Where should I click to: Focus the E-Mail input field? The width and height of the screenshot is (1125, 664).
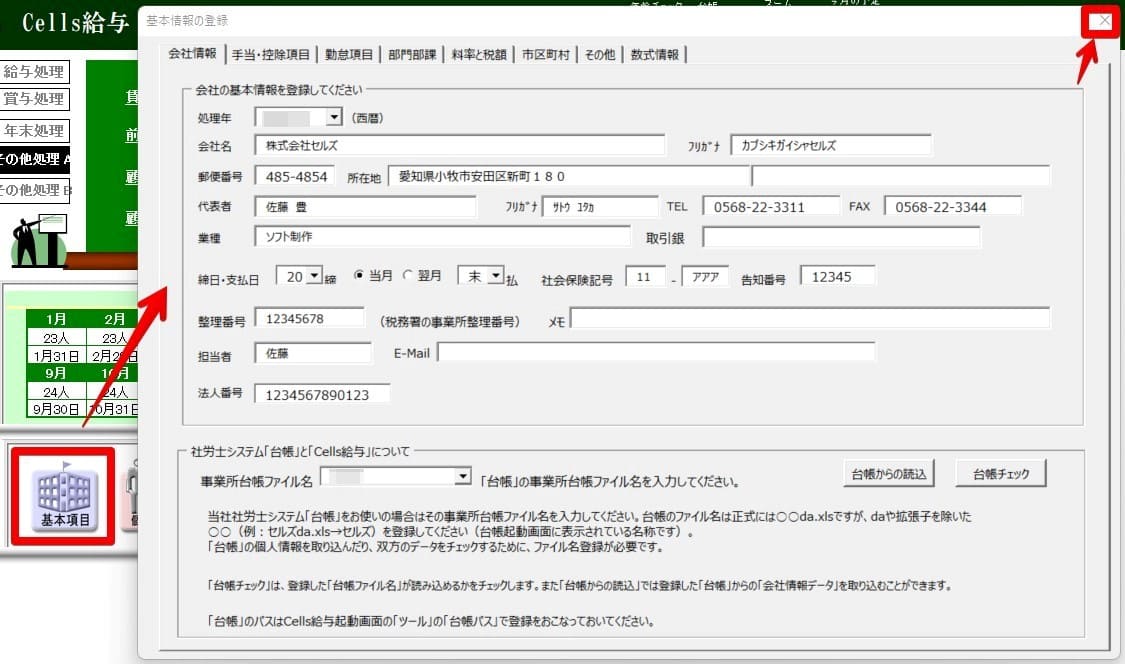pos(655,353)
